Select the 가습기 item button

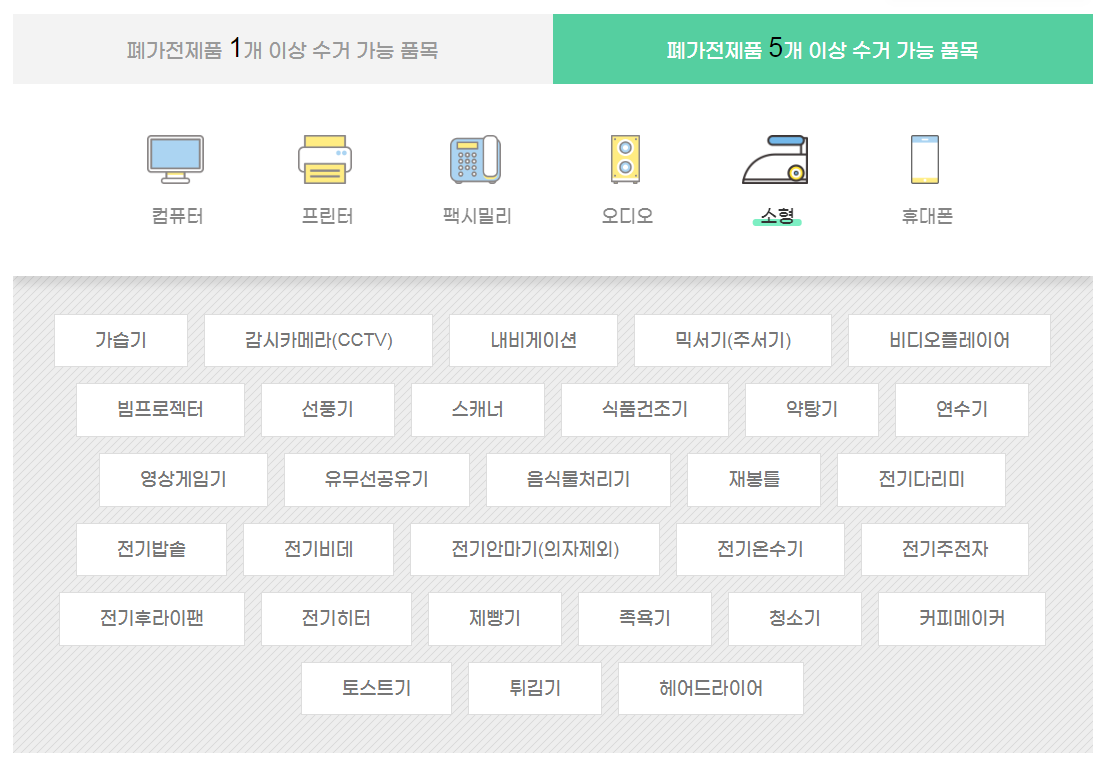[121, 340]
